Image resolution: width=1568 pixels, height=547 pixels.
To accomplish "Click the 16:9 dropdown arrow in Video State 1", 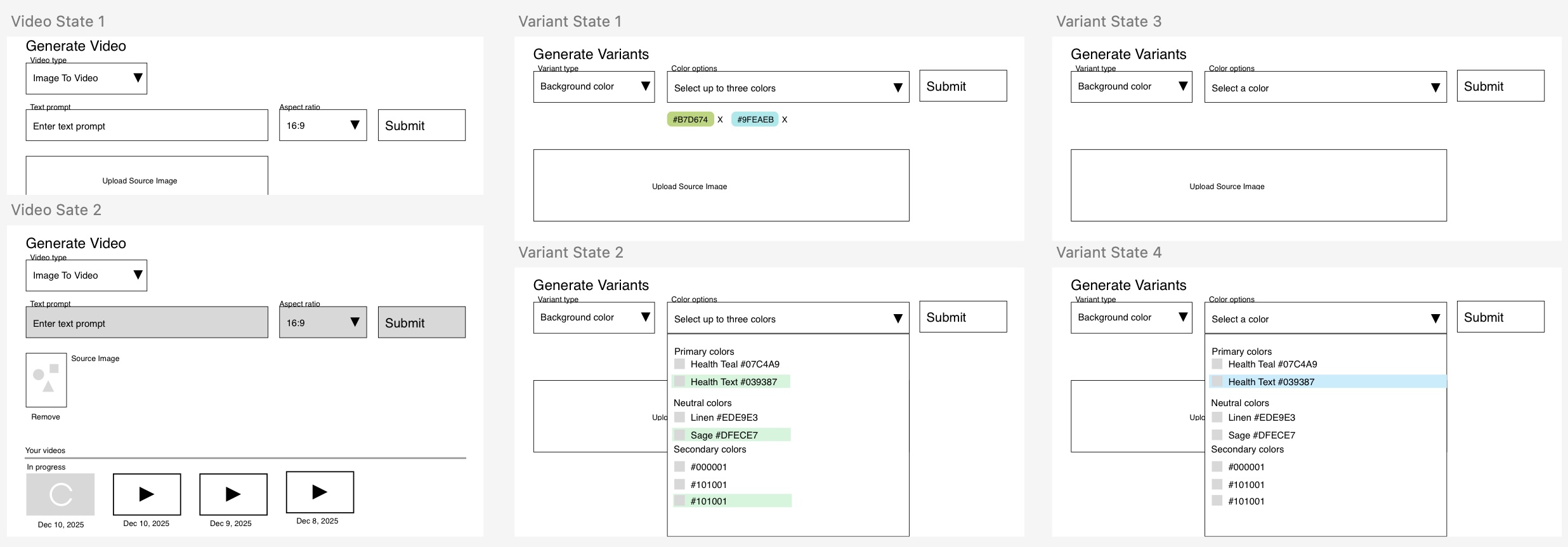I will [x=355, y=125].
